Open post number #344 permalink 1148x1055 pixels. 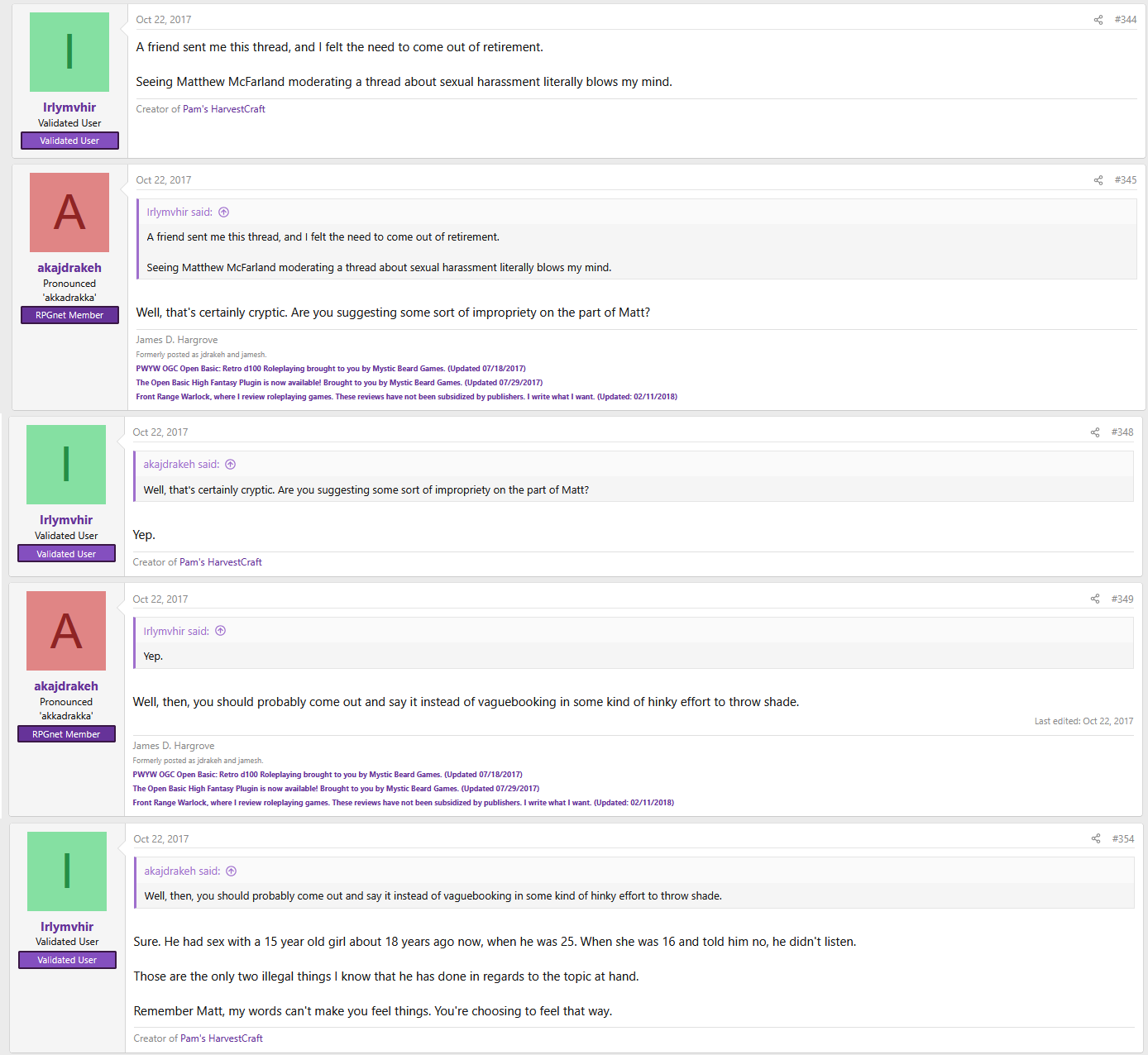point(1126,20)
